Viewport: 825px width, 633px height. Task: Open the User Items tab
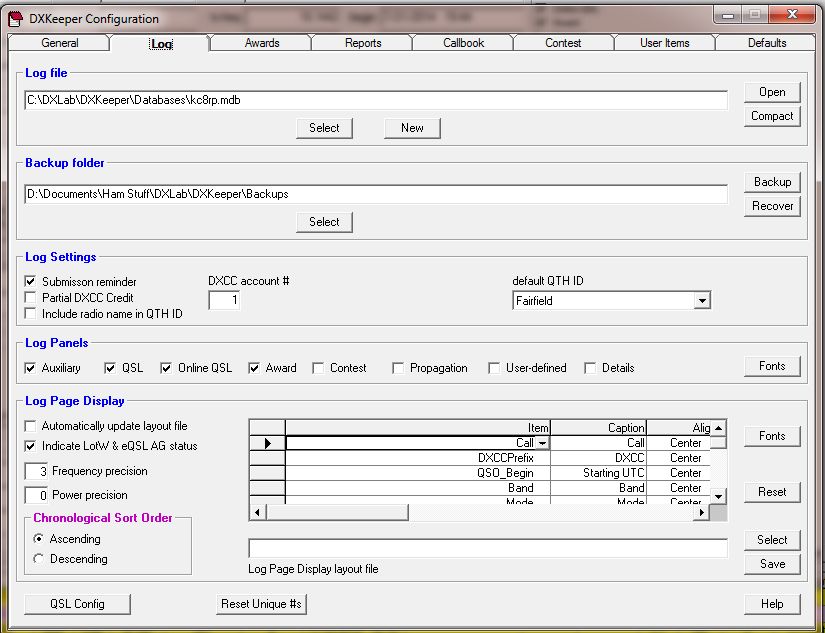664,43
